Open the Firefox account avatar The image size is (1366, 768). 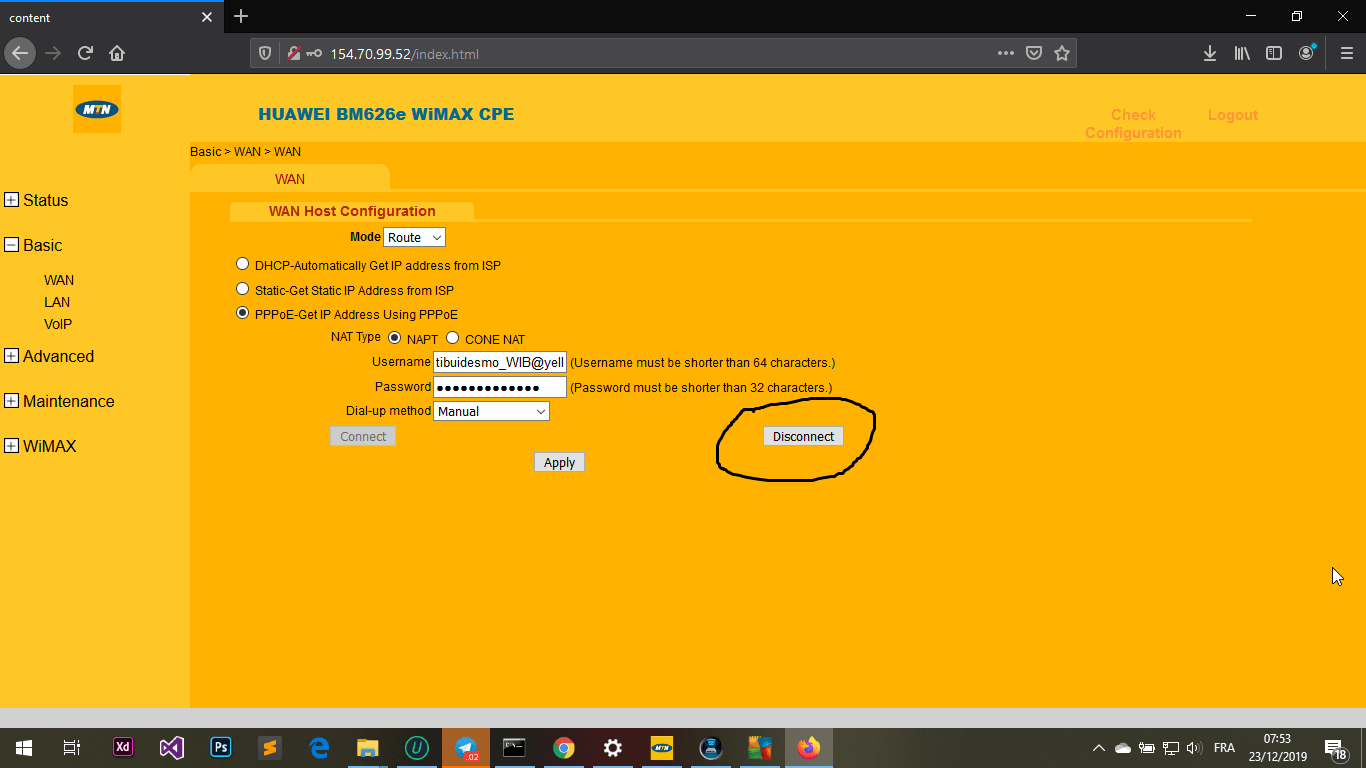coord(1306,53)
